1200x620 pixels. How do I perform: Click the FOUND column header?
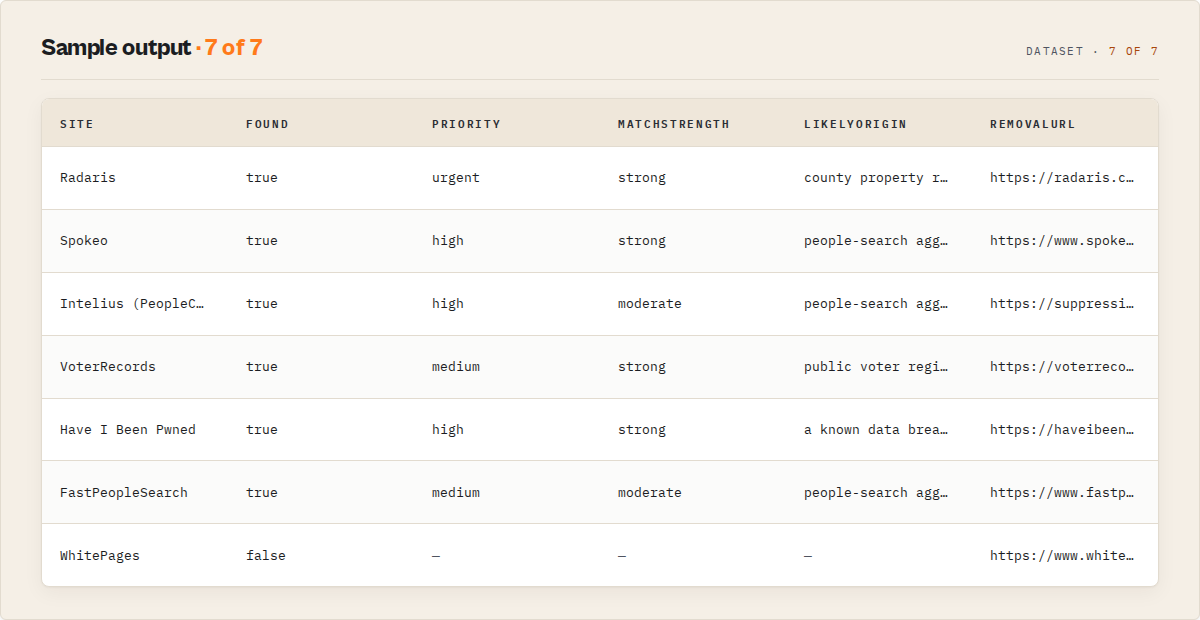coord(267,124)
